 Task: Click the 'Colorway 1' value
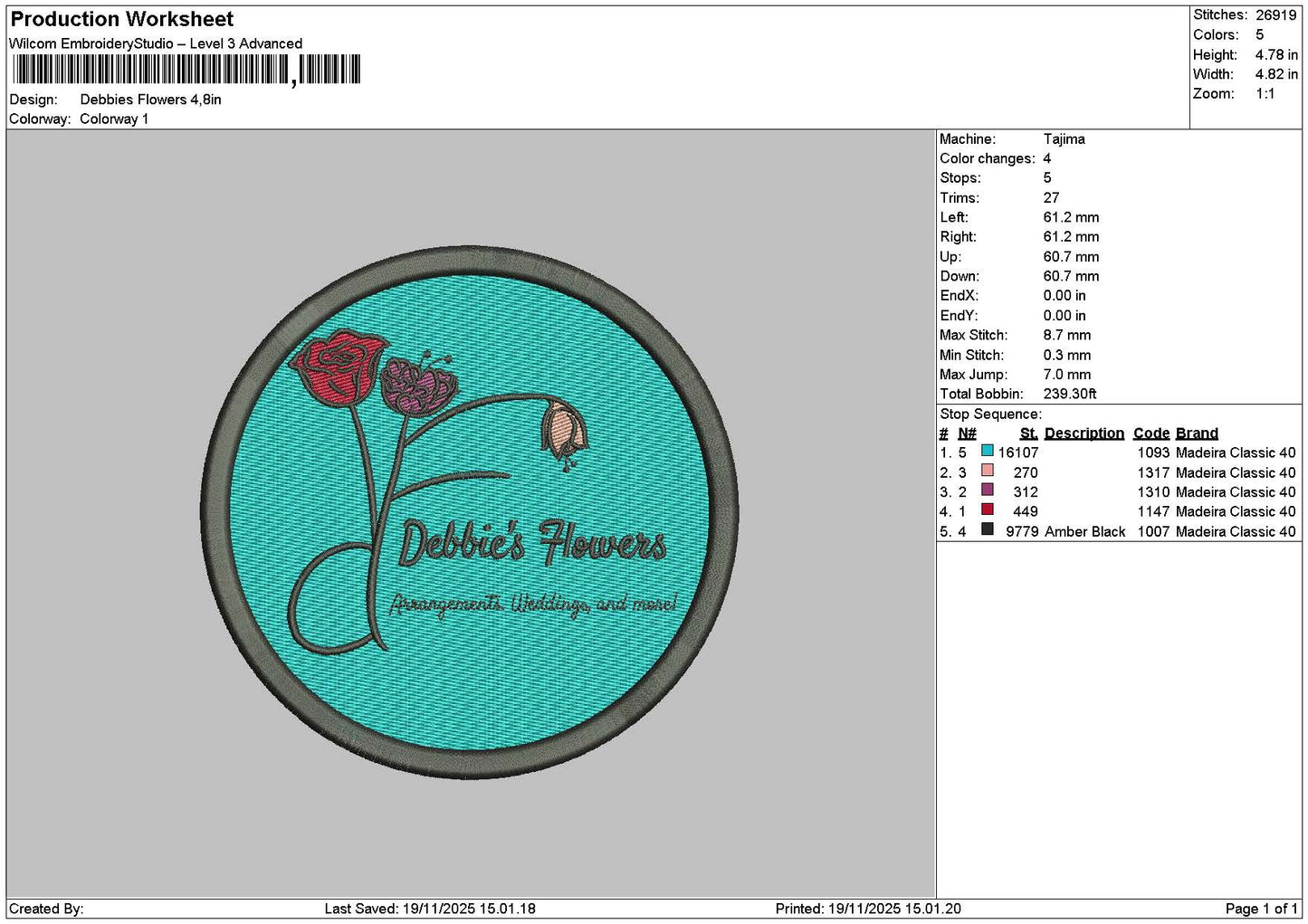pos(114,119)
